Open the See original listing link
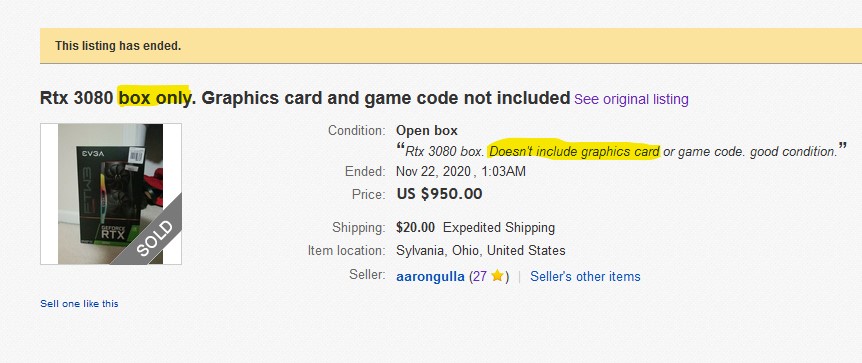This screenshot has height=363, width=862. pyautogui.click(x=631, y=100)
